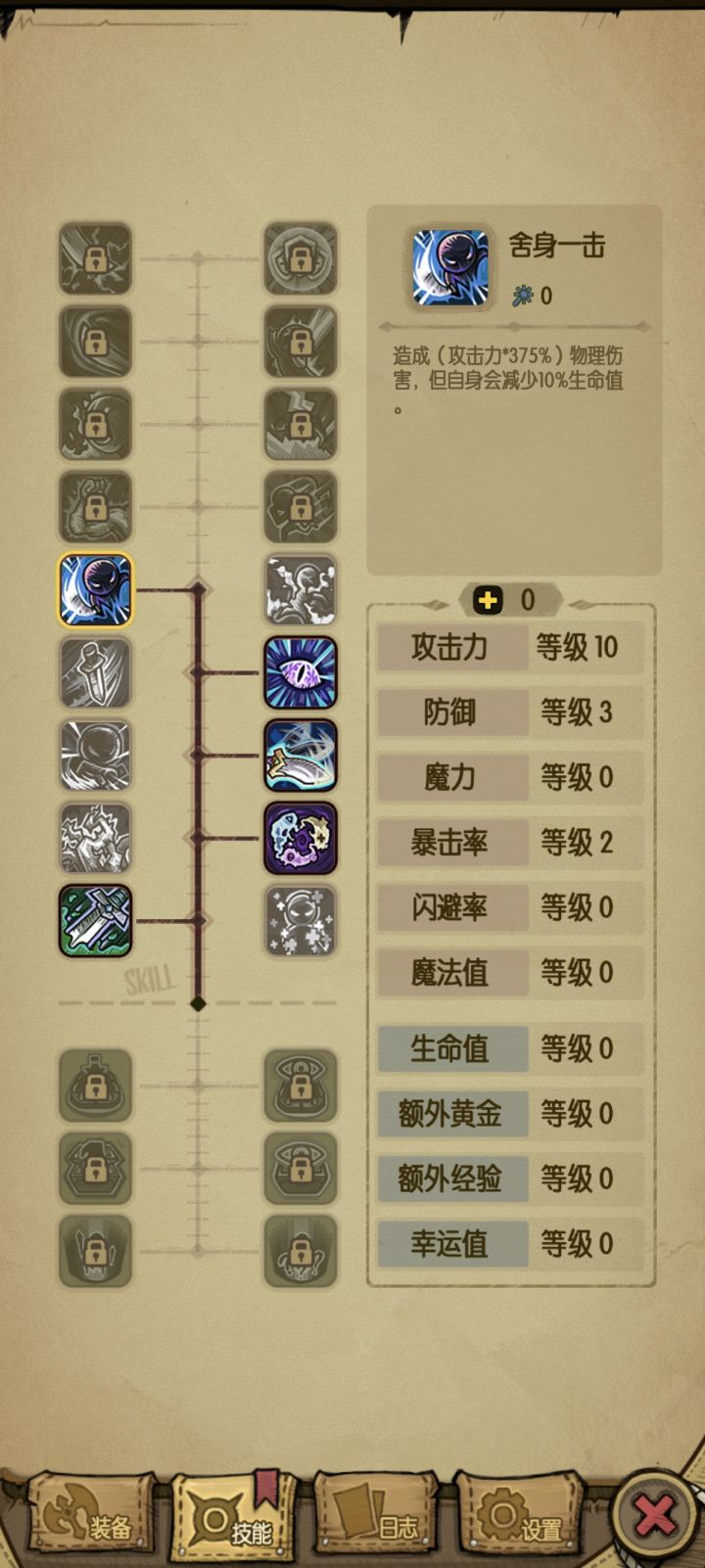Image resolution: width=705 pixels, height=1568 pixels.
Task: Tap the locked skill at top-left
Action: [x=95, y=258]
